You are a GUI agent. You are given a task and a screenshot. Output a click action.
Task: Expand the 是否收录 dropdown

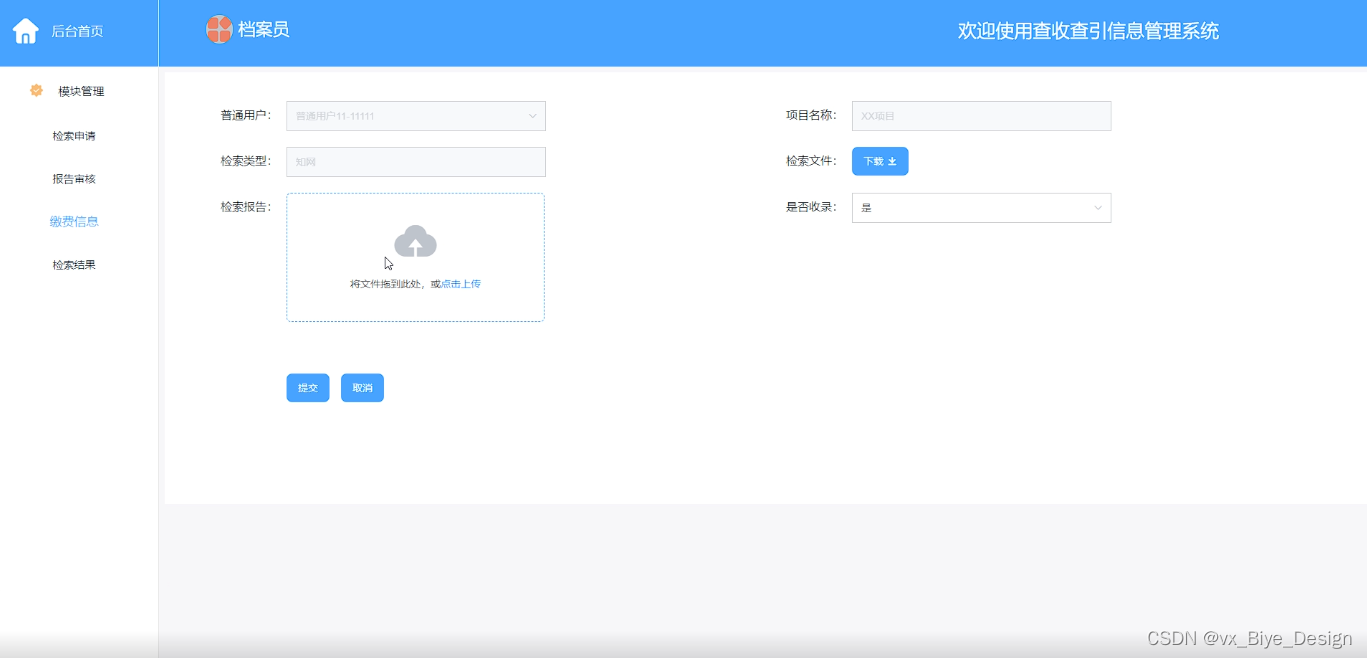pyautogui.click(x=981, y=208)
